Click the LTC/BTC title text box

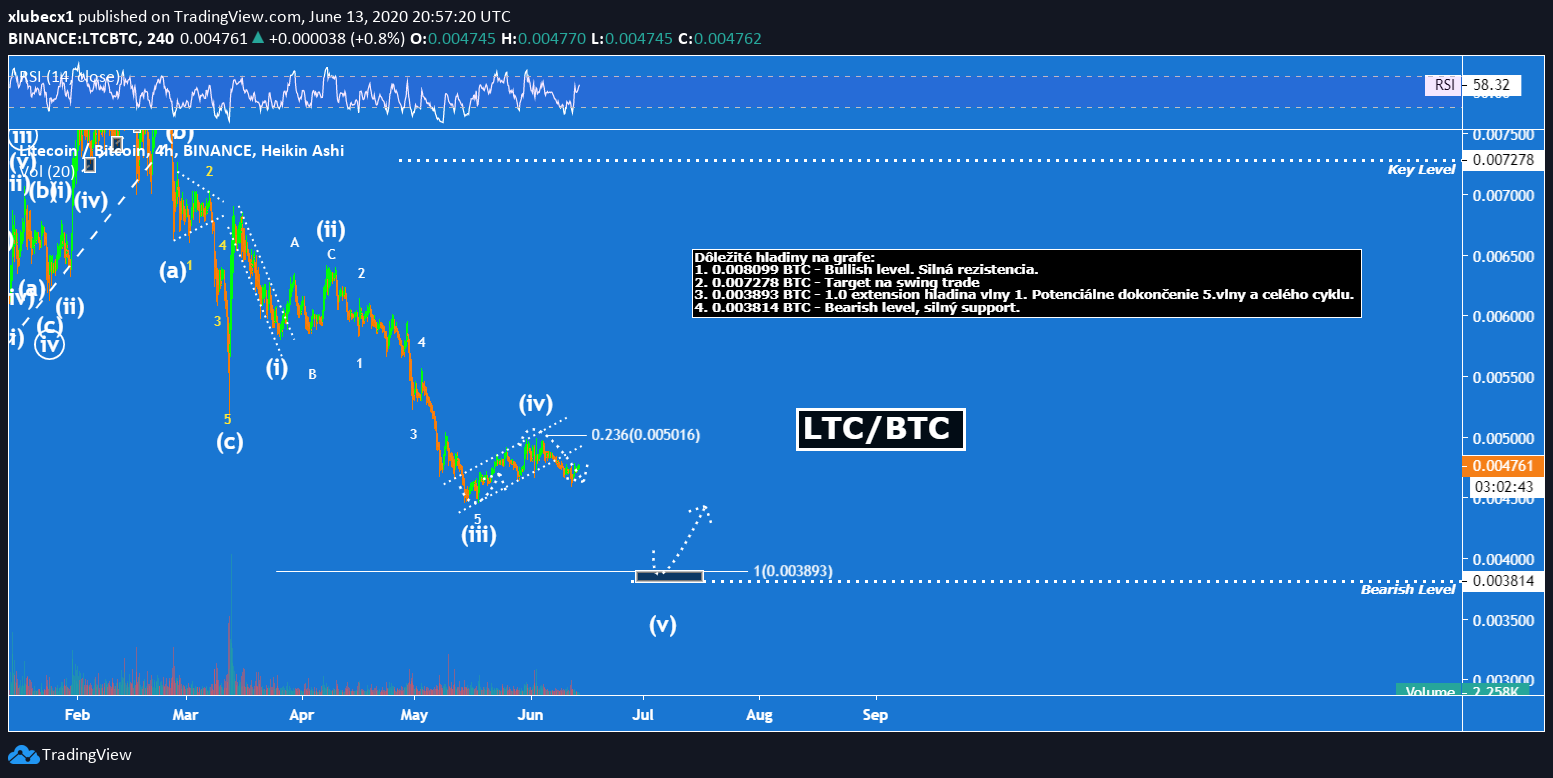880,429
